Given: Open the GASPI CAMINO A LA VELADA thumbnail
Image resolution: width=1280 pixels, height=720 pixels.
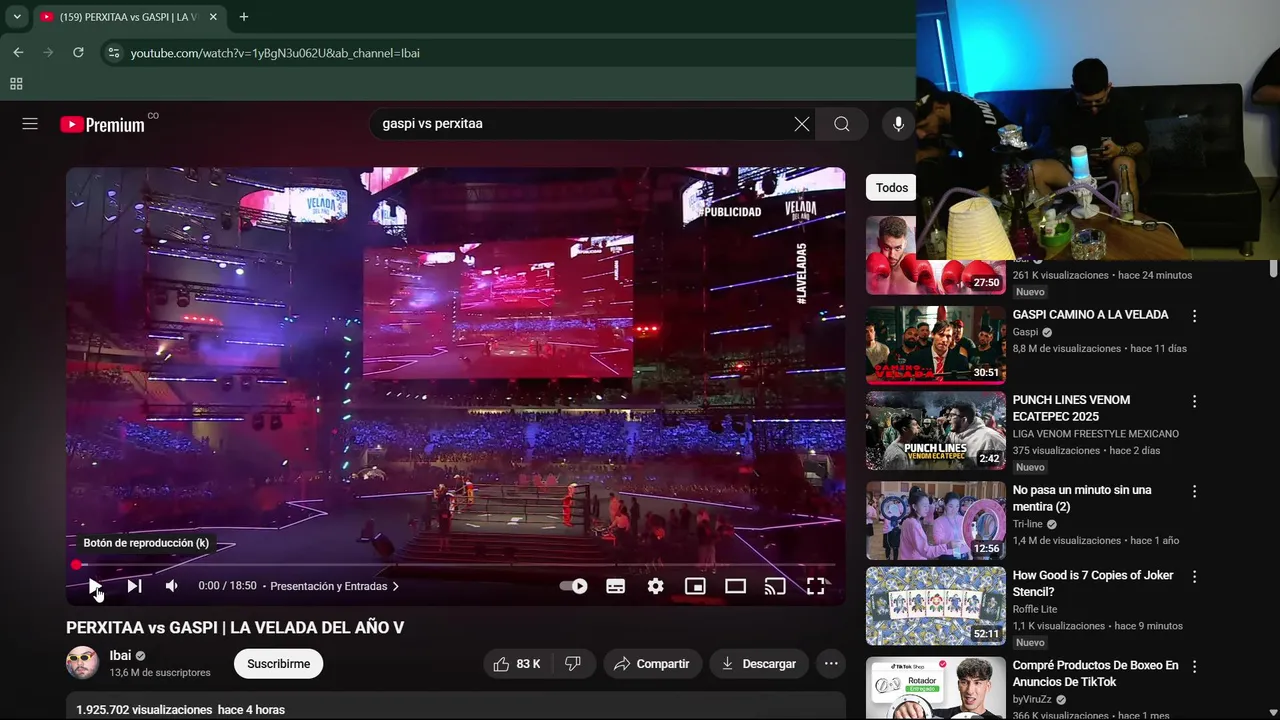Looking at the screenshot, I should [936, 345].
